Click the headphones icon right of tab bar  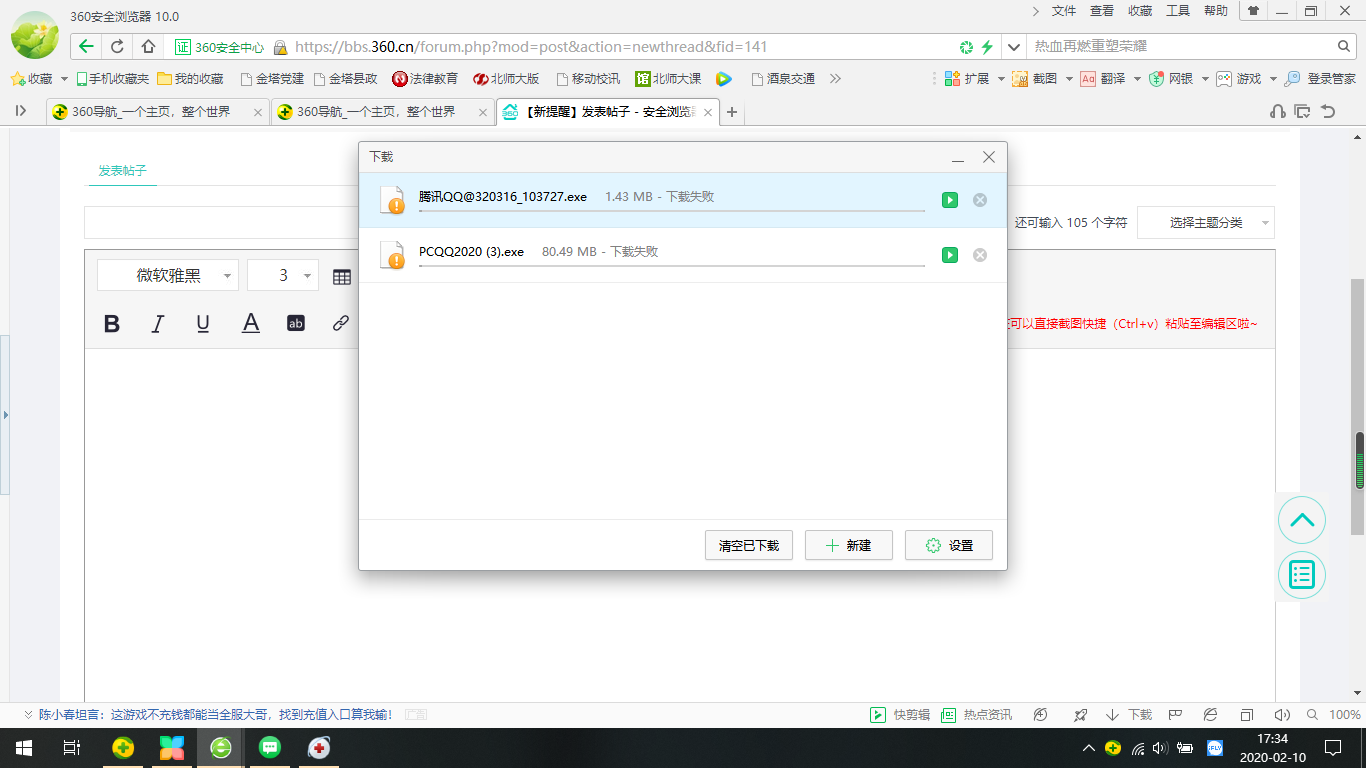coord(1277,112)
